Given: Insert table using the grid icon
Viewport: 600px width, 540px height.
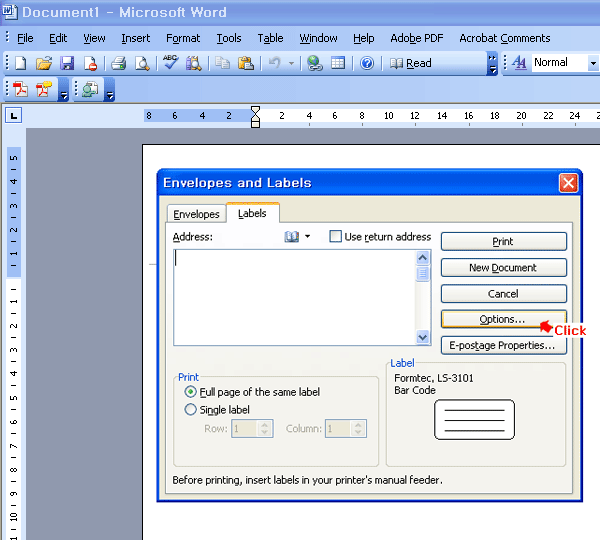Looking at the screenshot, I should (x=338, y=63).
